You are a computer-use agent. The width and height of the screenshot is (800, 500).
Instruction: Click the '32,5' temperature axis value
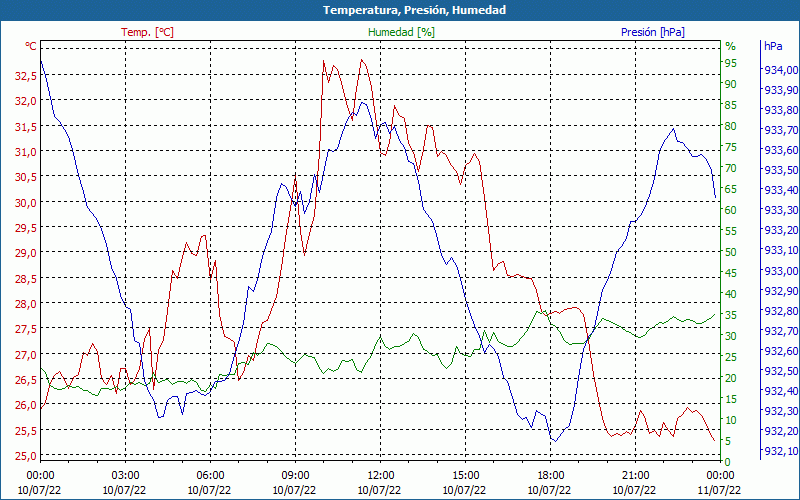26,76
